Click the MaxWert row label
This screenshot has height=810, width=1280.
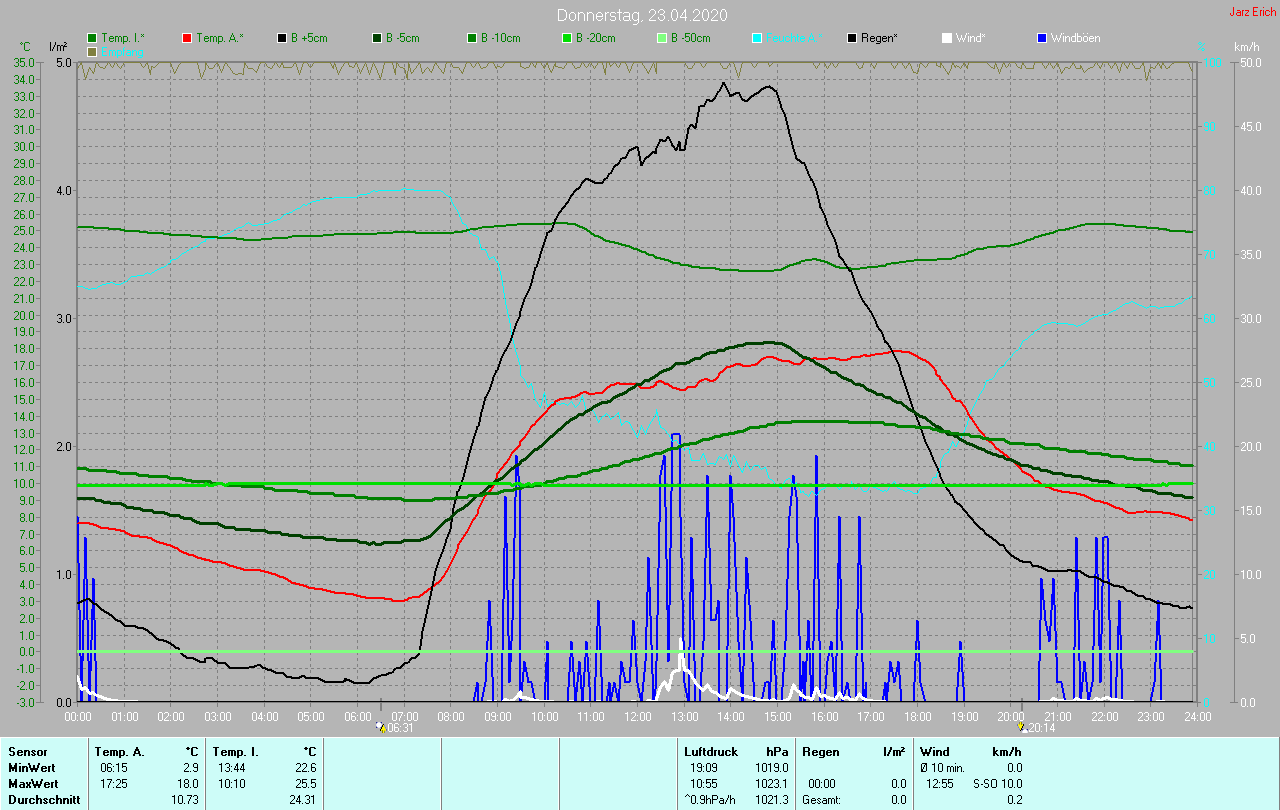click(x=34, y=783)
